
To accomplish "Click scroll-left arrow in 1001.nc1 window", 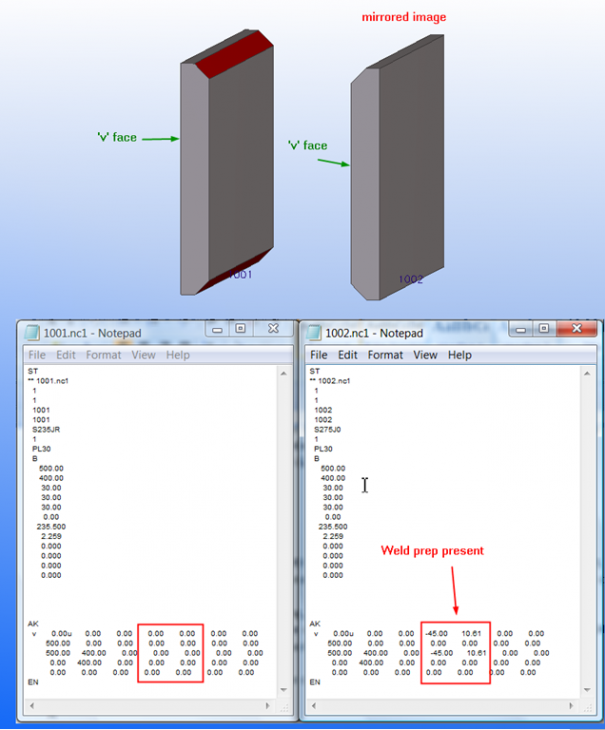I will point(32,706).
